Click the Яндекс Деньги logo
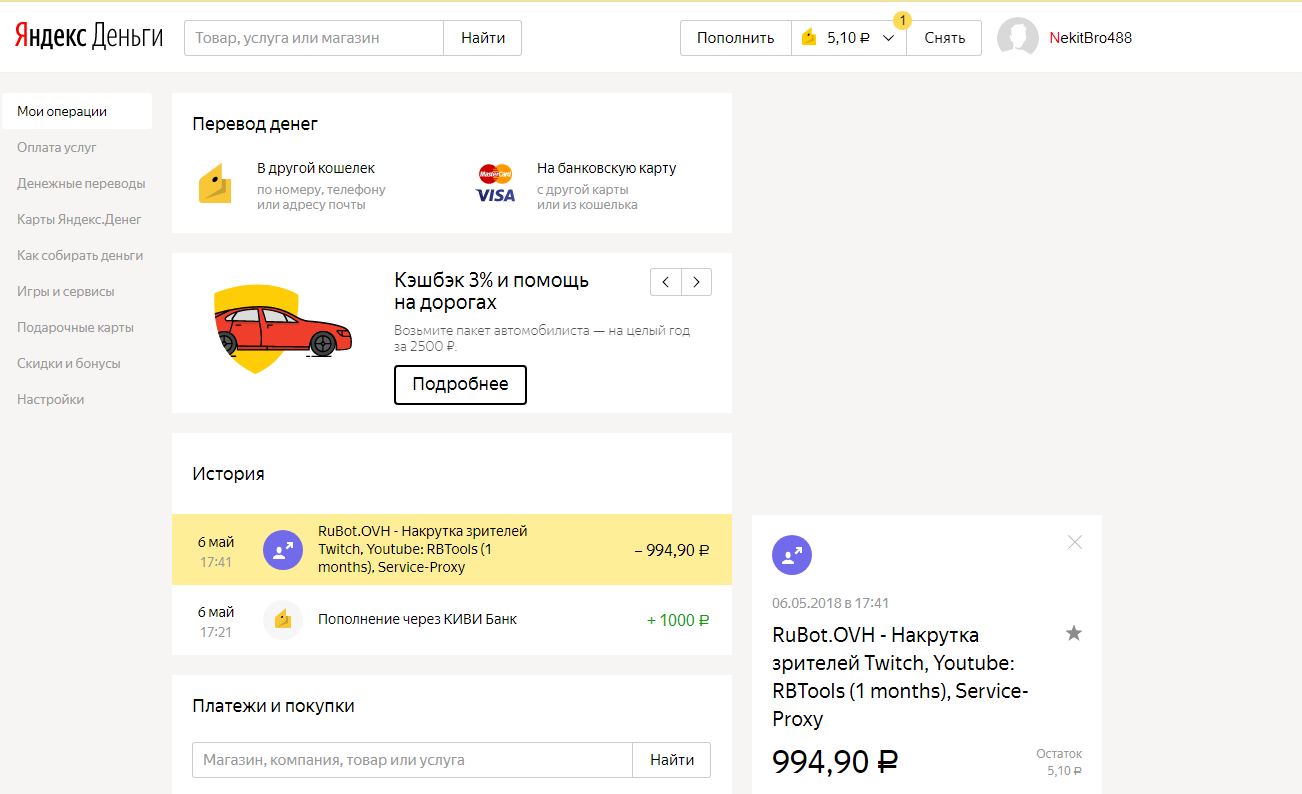Screen dimensions: 1302x794 click(88, 38)
